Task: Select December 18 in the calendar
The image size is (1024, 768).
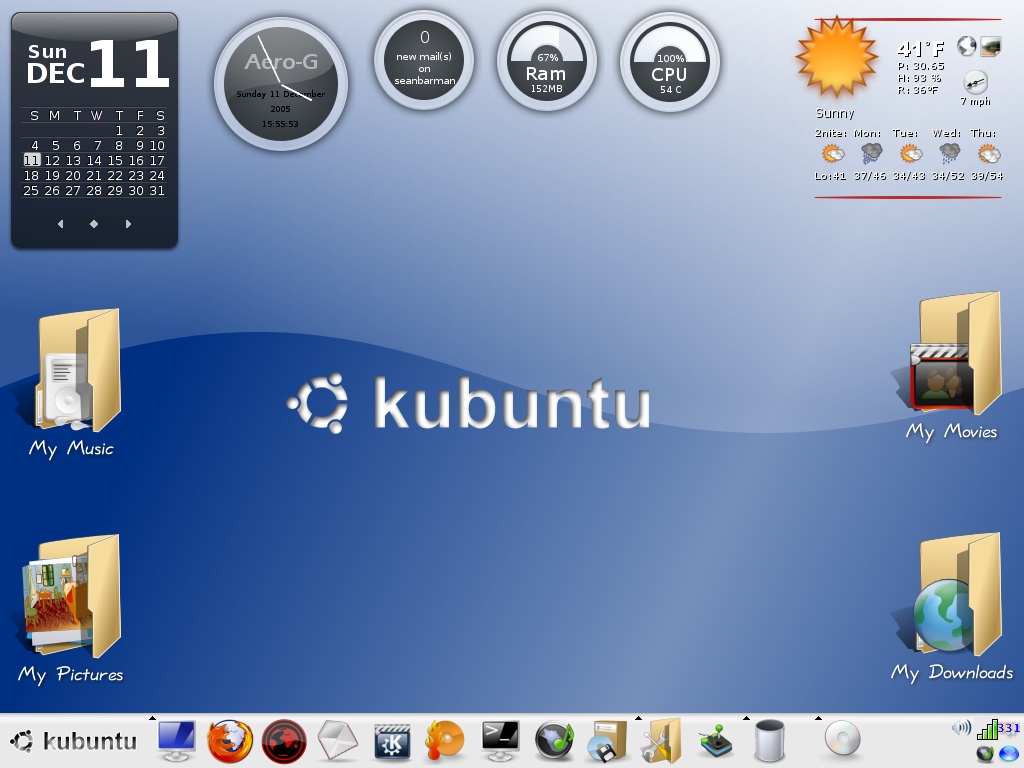Action: (31, 176)
